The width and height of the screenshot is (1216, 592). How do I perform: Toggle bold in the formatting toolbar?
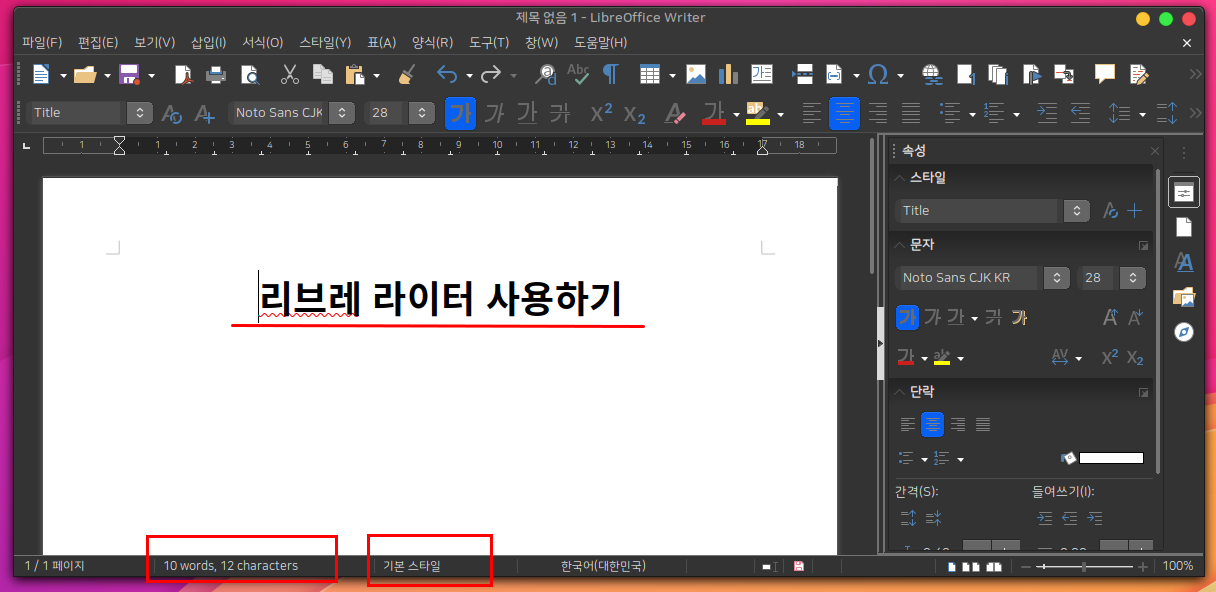coord(460,113)
